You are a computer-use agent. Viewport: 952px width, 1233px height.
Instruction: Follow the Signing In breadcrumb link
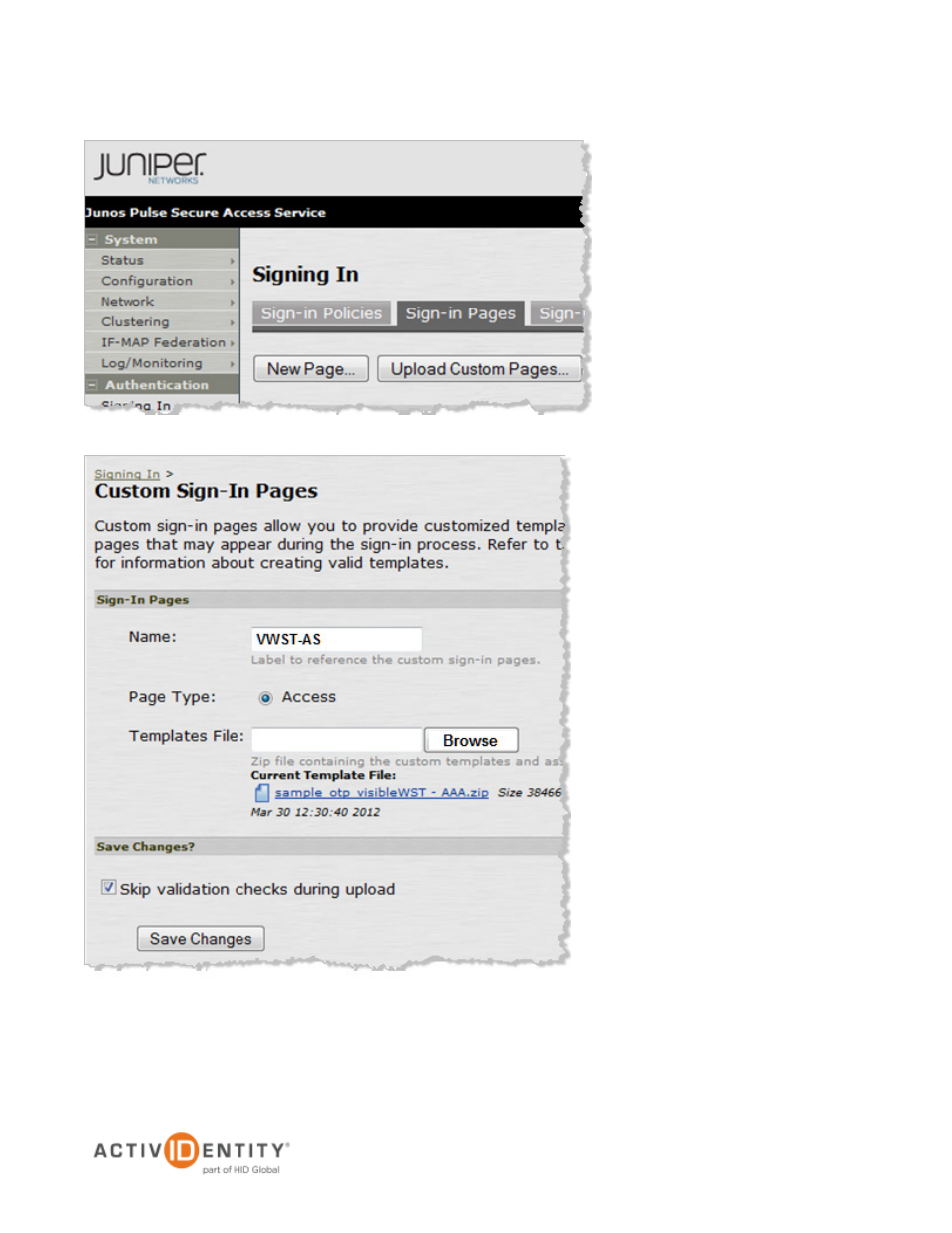pyautogui.click(x=127, y=474)
